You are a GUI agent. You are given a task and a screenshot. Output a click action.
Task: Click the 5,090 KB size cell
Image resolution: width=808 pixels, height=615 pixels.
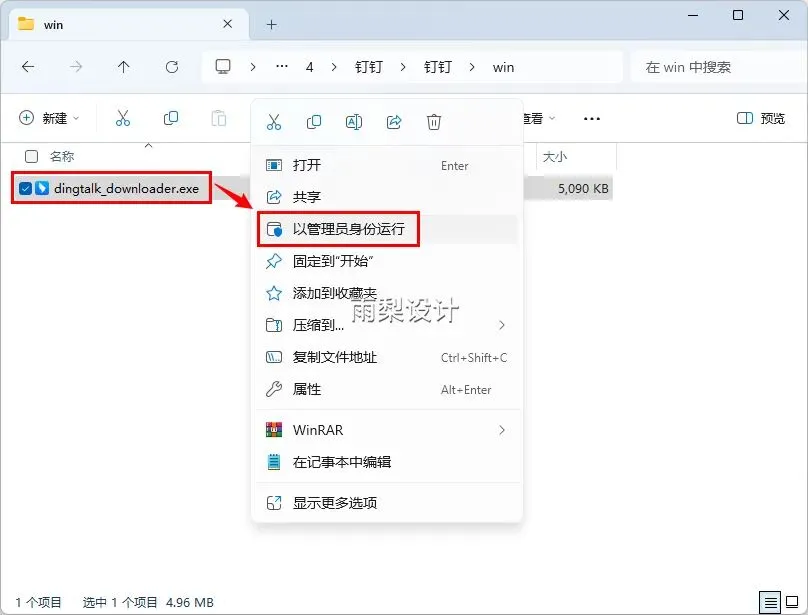point(583,188)
